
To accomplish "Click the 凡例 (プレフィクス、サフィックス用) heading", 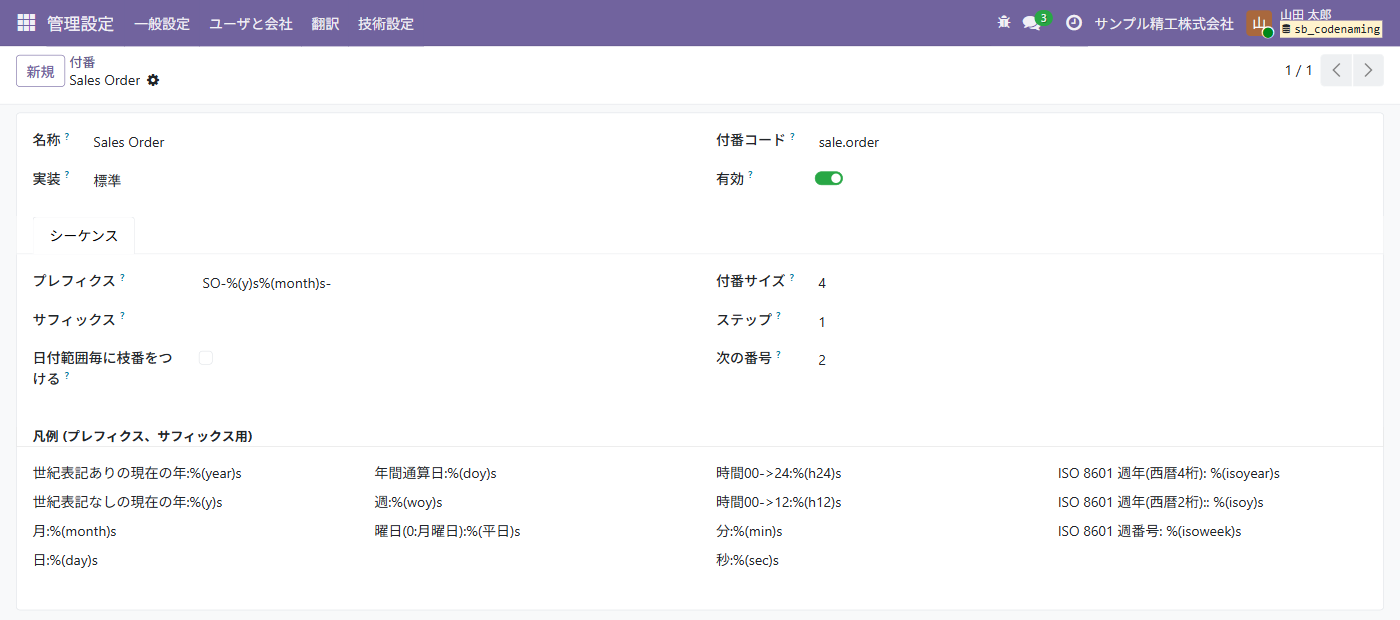I will [142, 436].
